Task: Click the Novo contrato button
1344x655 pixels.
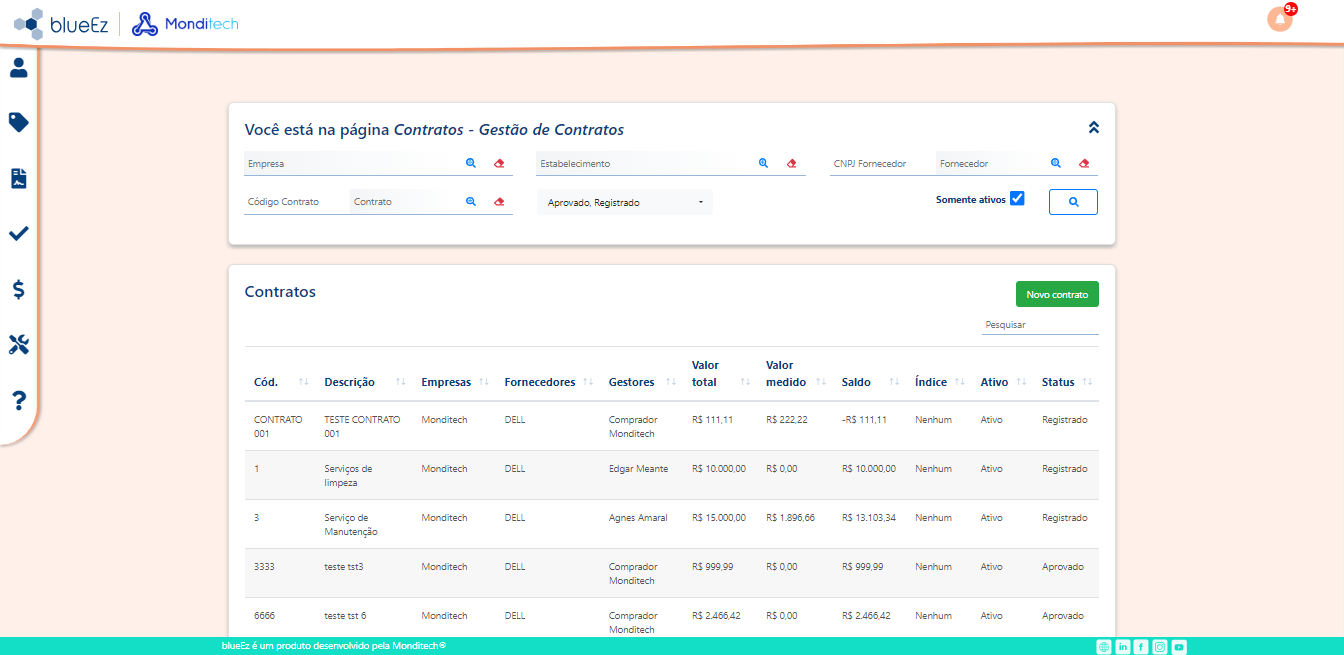Action: coord(1057,294)
